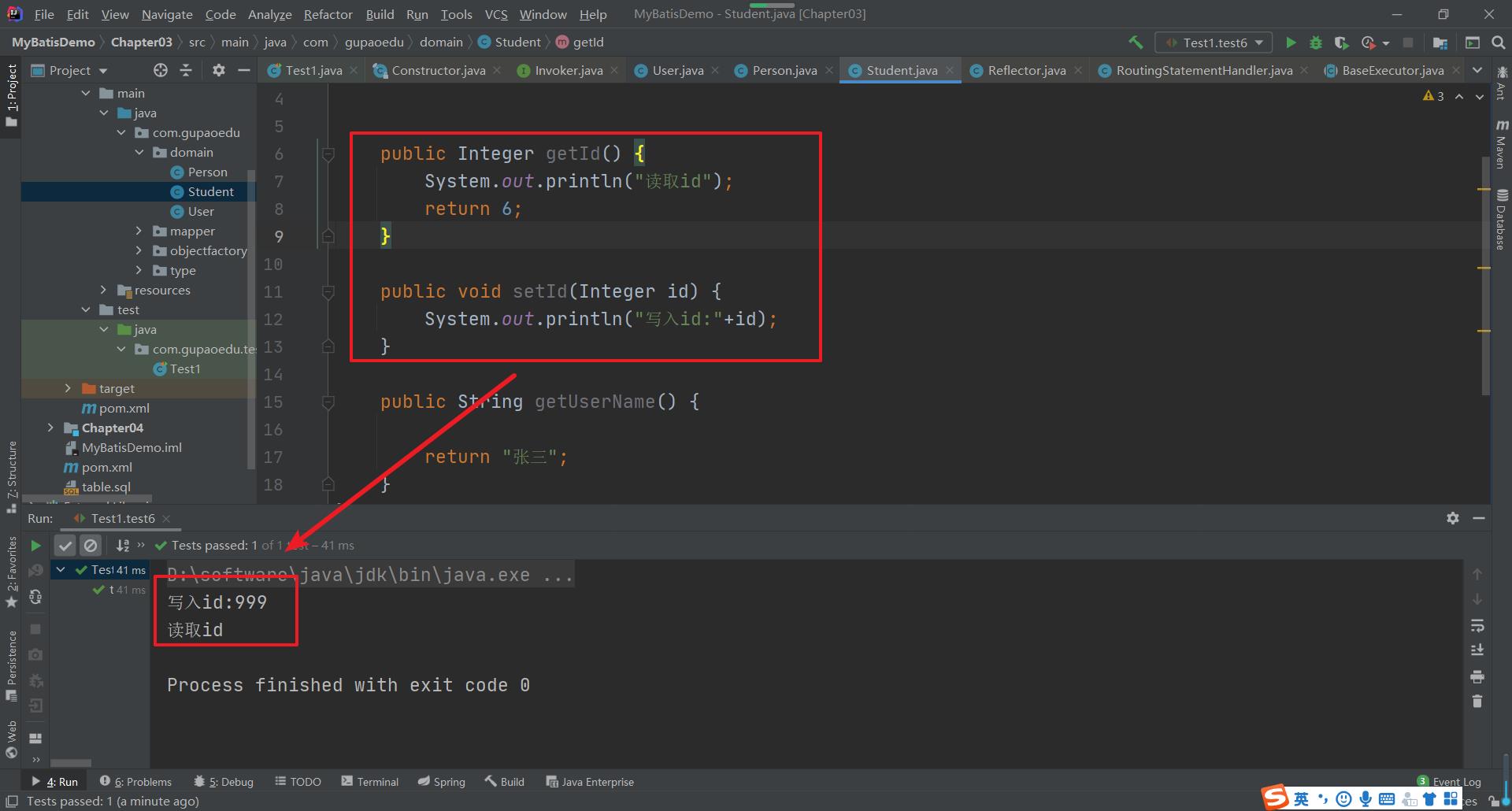1512x811 pixels.
Task: Open the VCS menu
Action: coord(495,14)
